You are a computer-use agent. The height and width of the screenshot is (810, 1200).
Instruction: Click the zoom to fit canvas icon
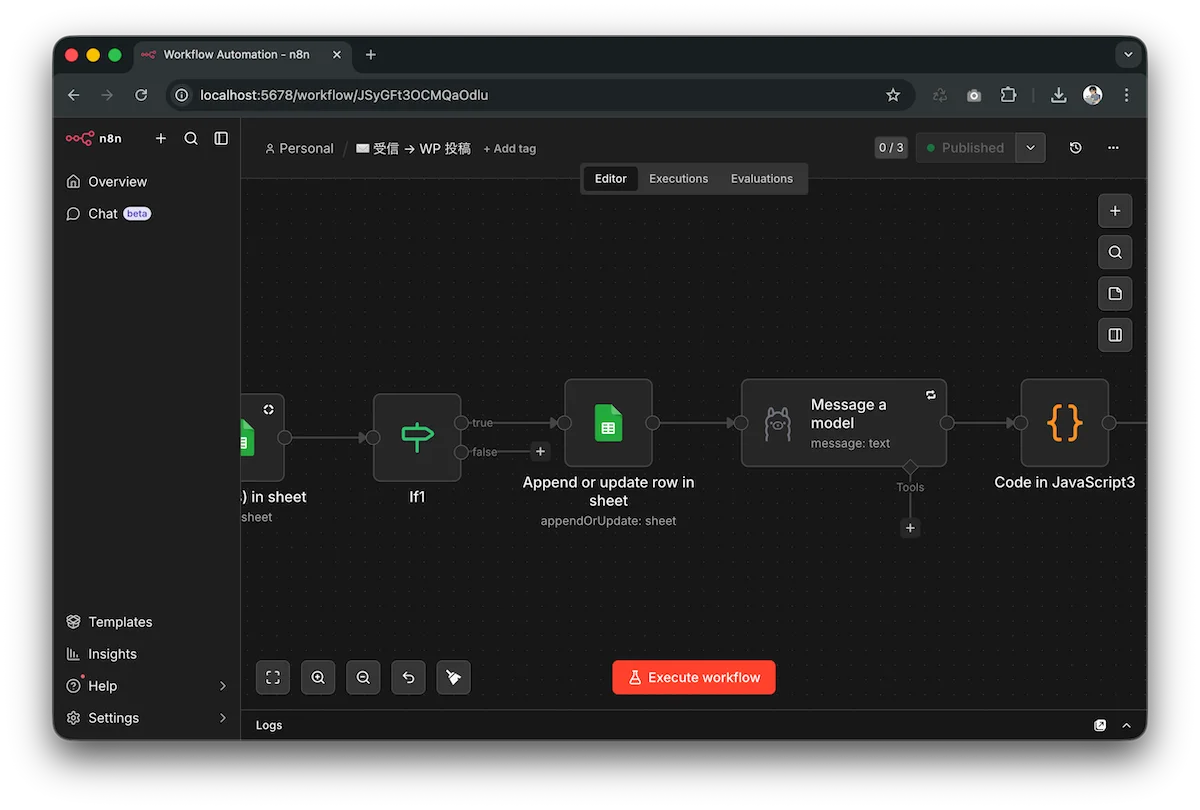pyautogui.click(x=273, y=678)
